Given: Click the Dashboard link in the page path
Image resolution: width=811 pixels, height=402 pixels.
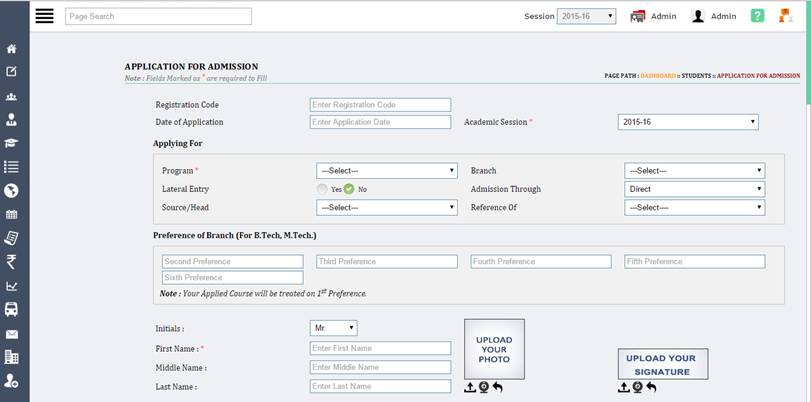Looking at the screenshot, I should (658, 76).
